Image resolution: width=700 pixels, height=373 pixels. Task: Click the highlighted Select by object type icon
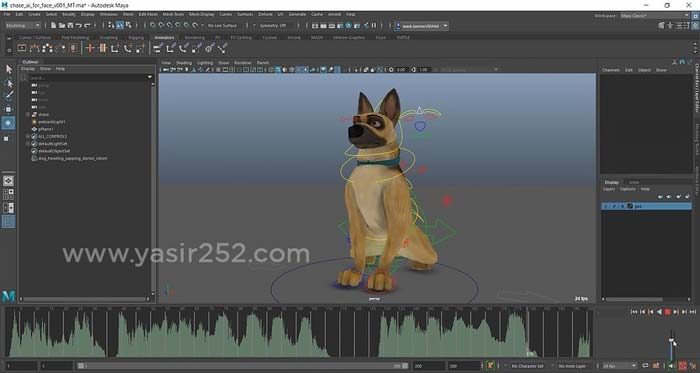[x=120, y=25]
